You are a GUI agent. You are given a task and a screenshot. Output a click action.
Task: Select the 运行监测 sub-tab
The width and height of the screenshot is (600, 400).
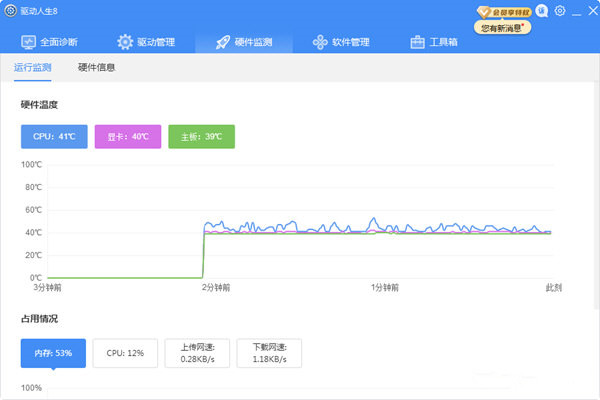33,67
